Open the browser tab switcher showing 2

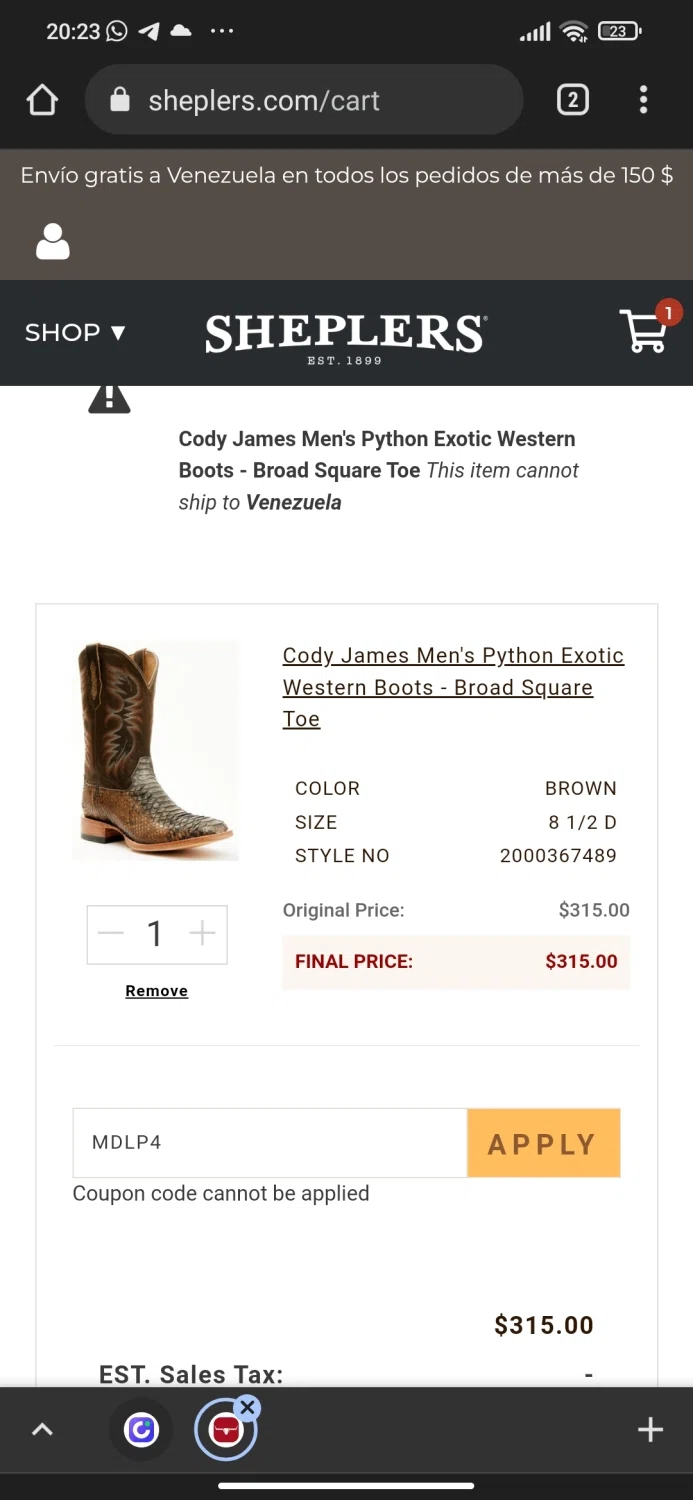572,100
